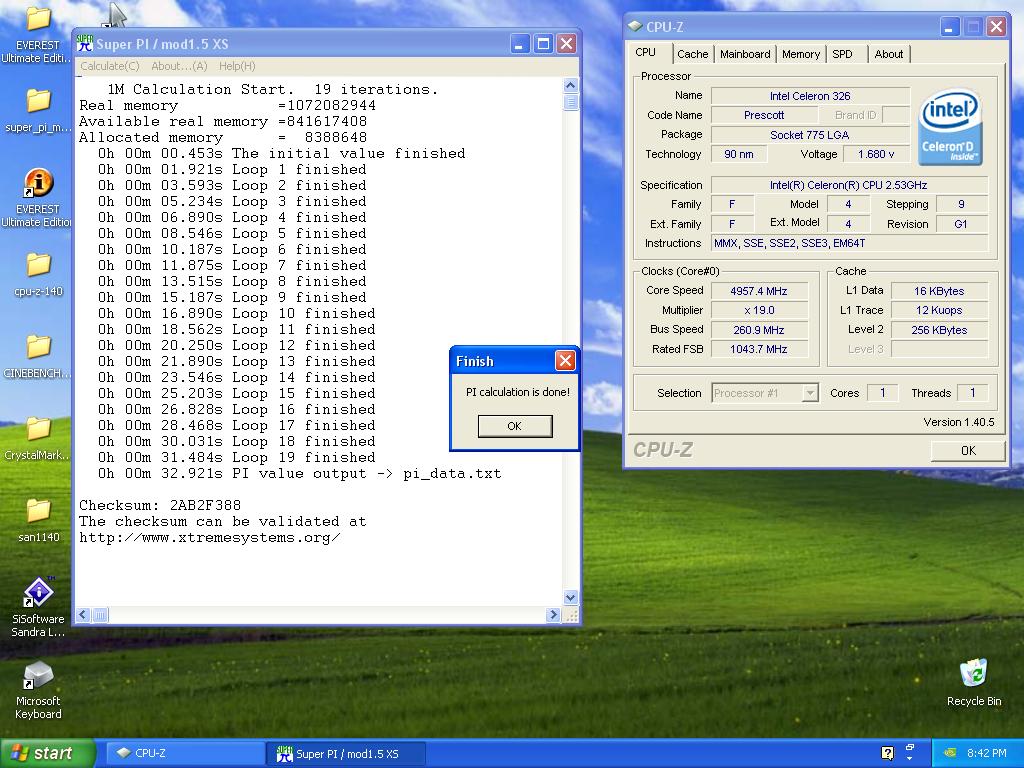Click OK button in CPU-Z window
This screenshot has height=768, width=1024.
968,451
